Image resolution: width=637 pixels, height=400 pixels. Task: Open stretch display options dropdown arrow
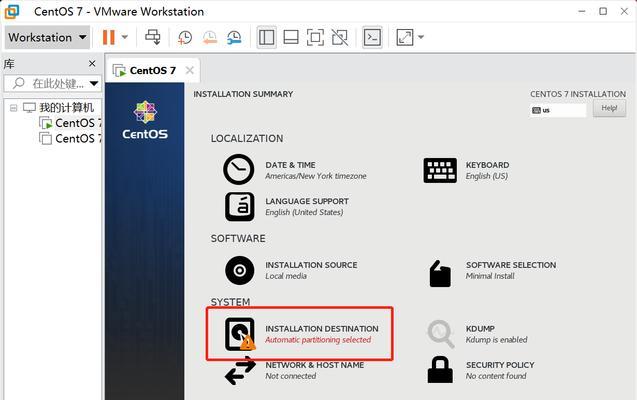(421, 37)
